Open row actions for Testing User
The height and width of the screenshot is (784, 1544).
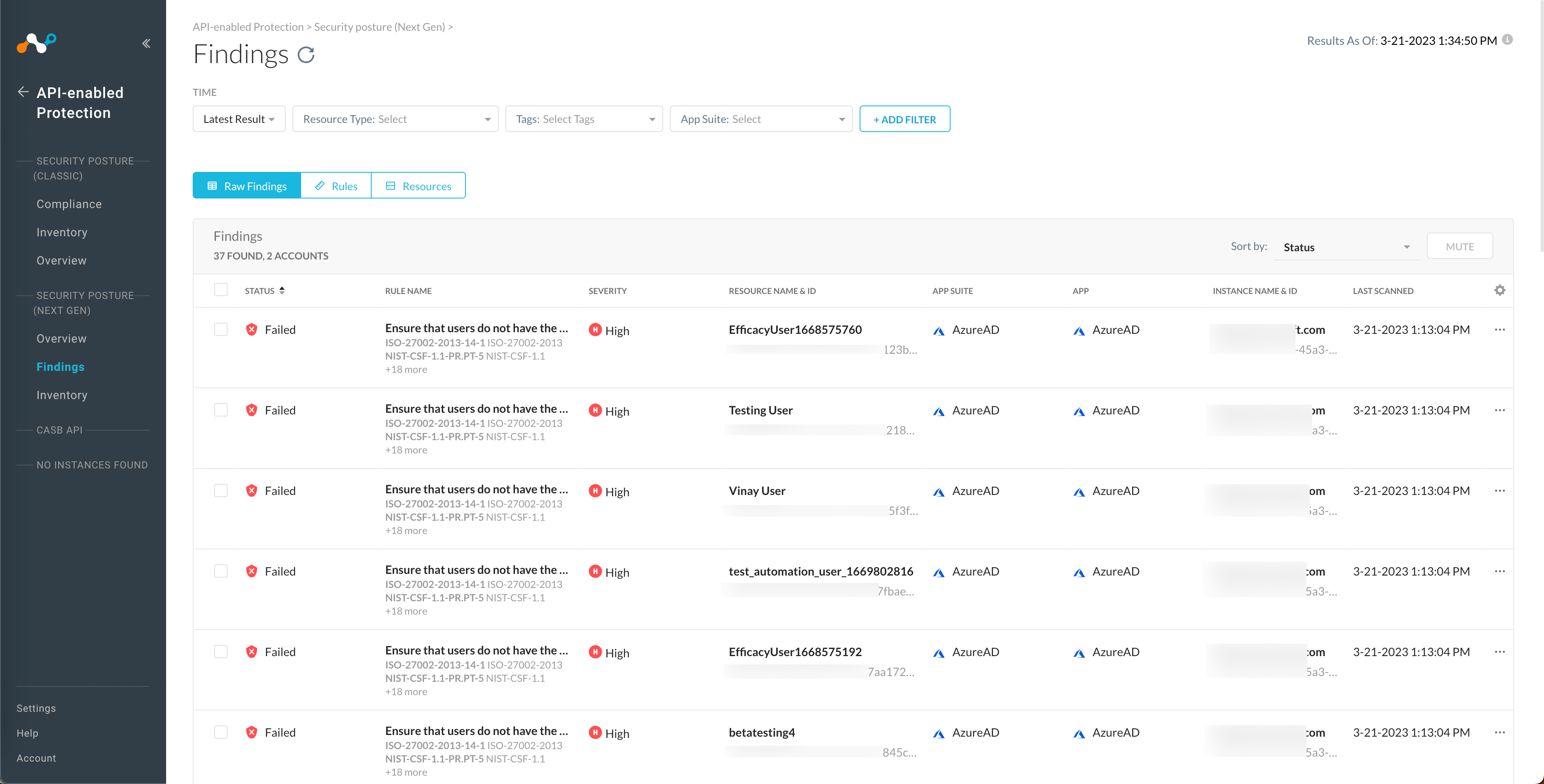tap(1500, 410)
